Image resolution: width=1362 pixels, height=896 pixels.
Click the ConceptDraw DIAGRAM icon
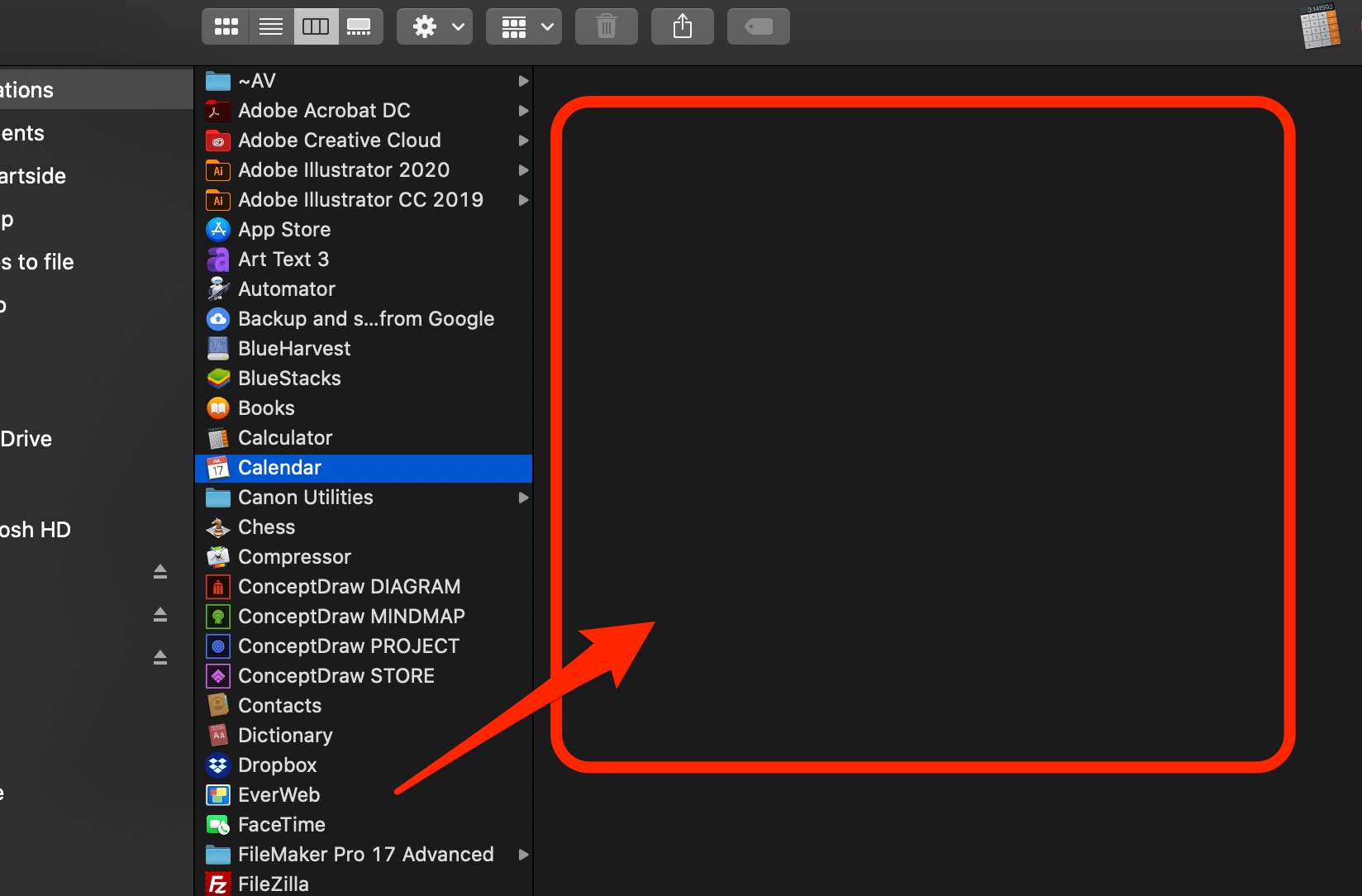pos(218,587)
